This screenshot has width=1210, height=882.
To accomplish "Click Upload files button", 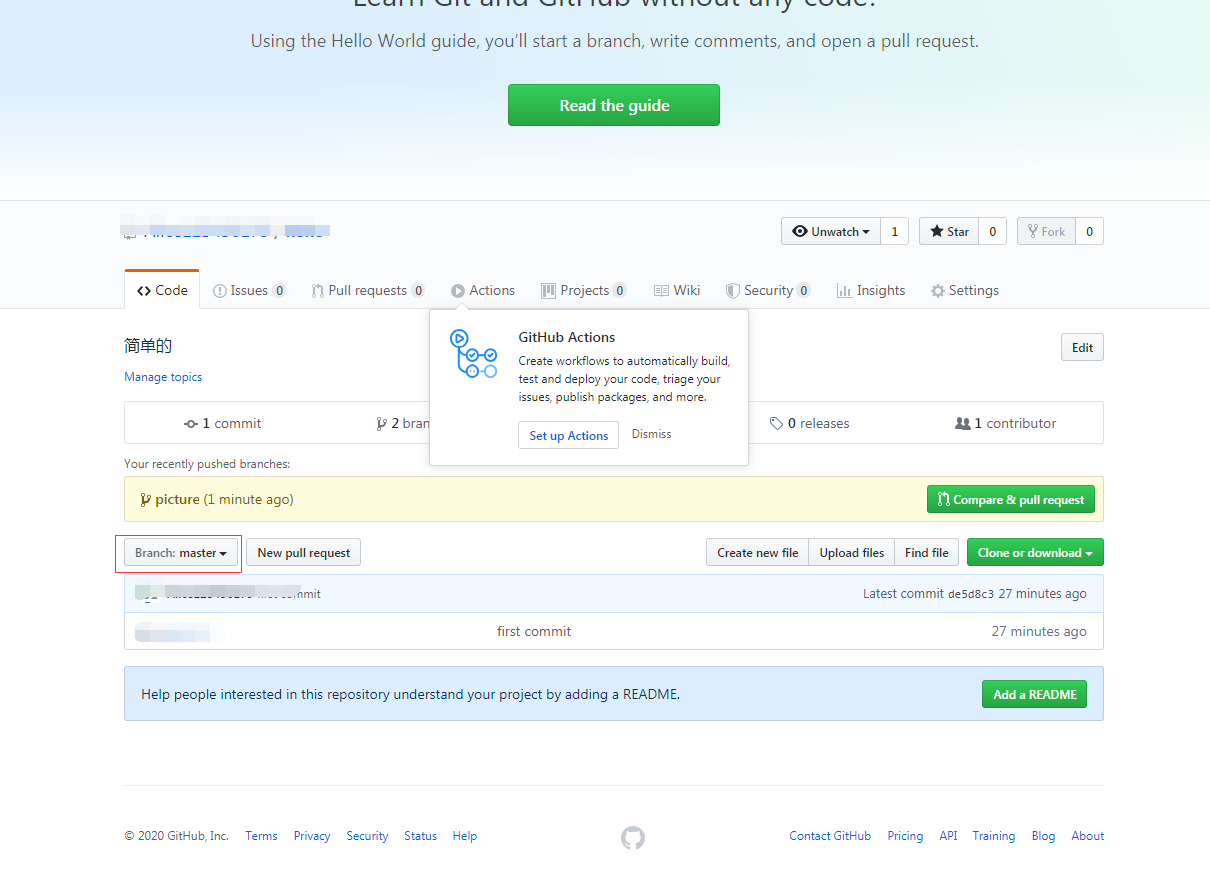I will (852, 552).
